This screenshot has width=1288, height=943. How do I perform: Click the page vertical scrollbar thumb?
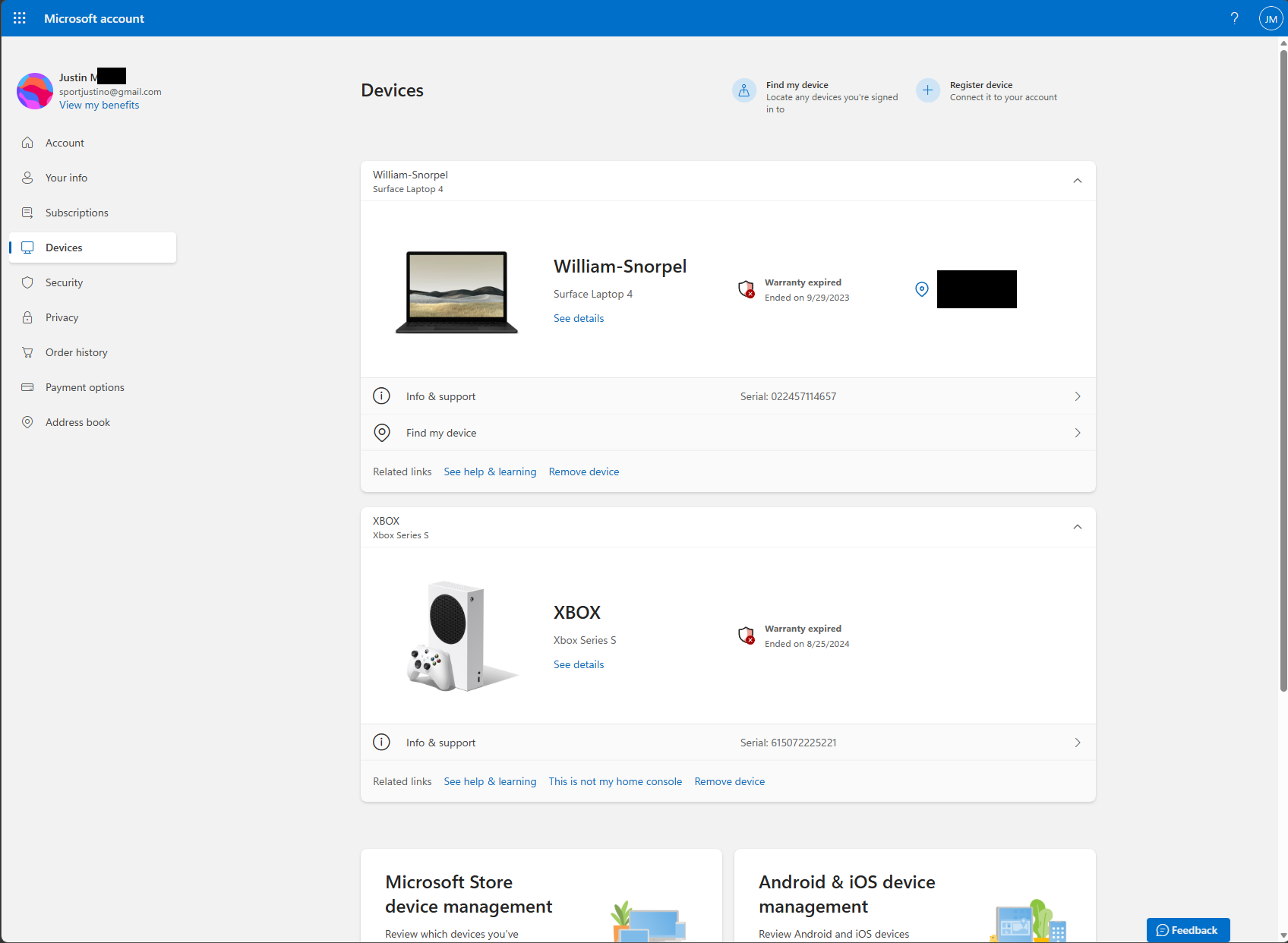pyautogui.click(x=1283, y=371)
